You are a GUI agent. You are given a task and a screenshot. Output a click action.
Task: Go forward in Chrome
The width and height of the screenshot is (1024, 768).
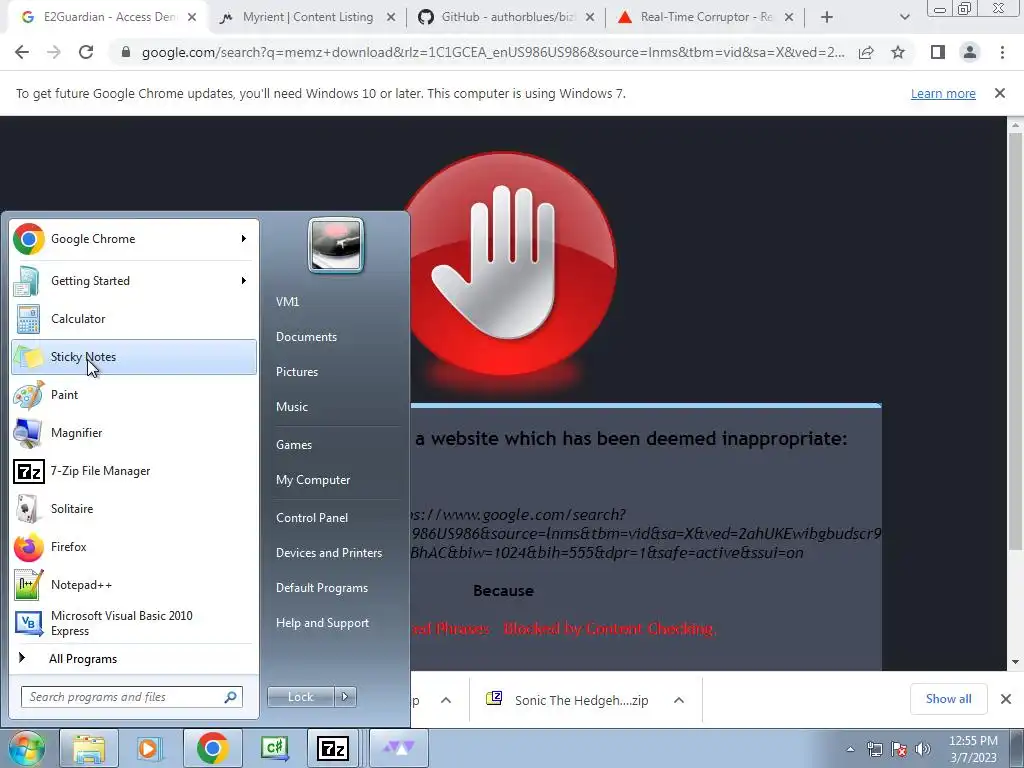tap(54, 52)
